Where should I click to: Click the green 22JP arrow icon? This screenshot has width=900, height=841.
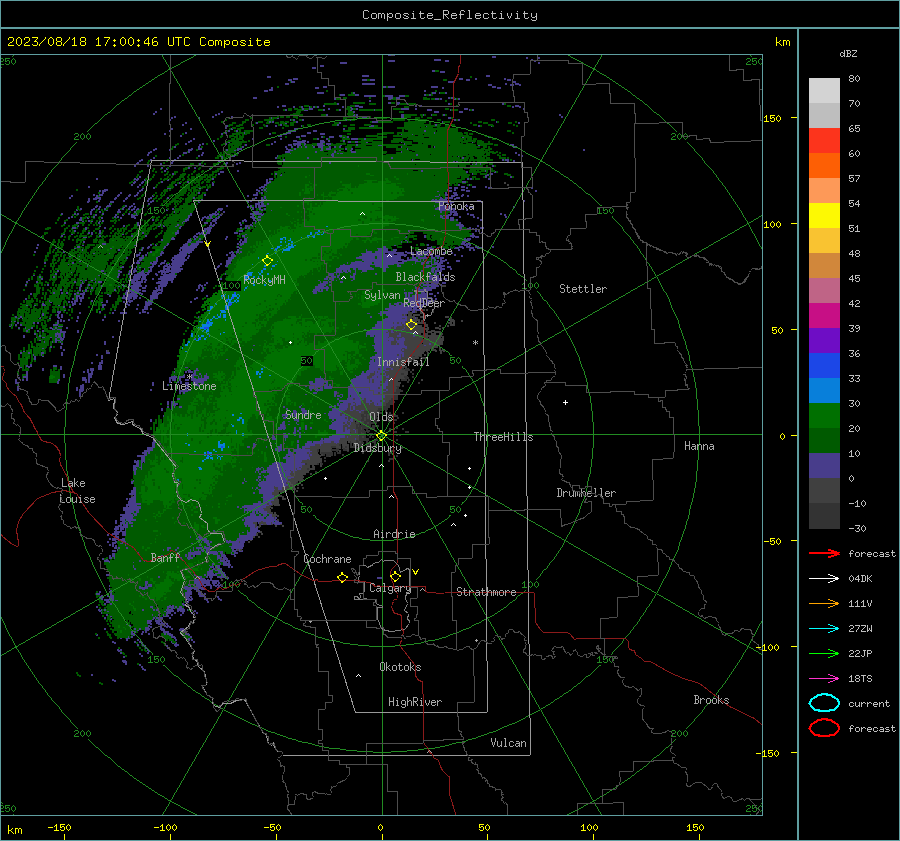824,653
